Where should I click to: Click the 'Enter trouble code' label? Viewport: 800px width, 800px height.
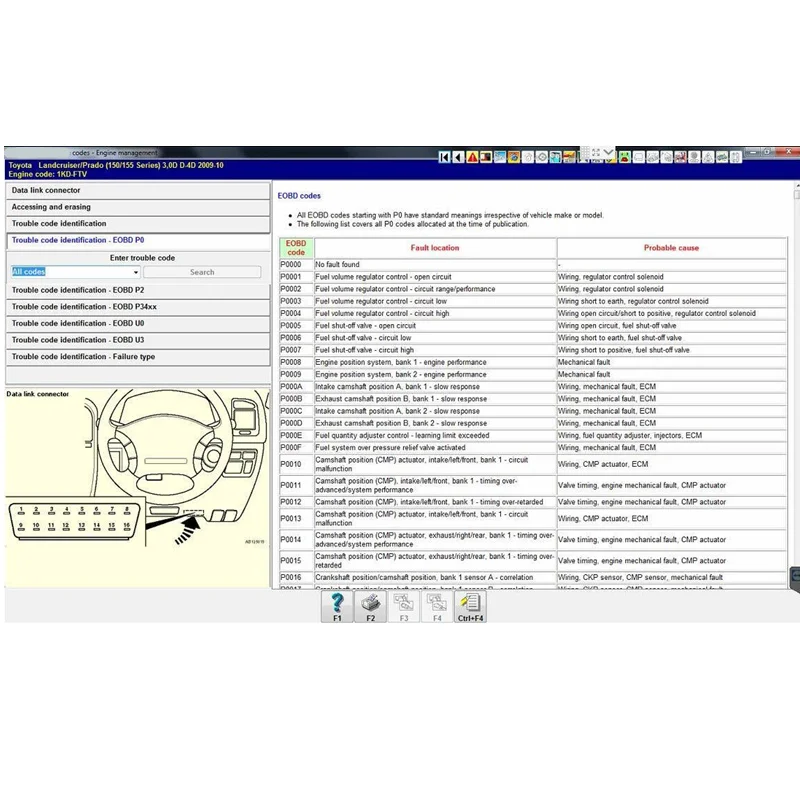click(142, 258)
